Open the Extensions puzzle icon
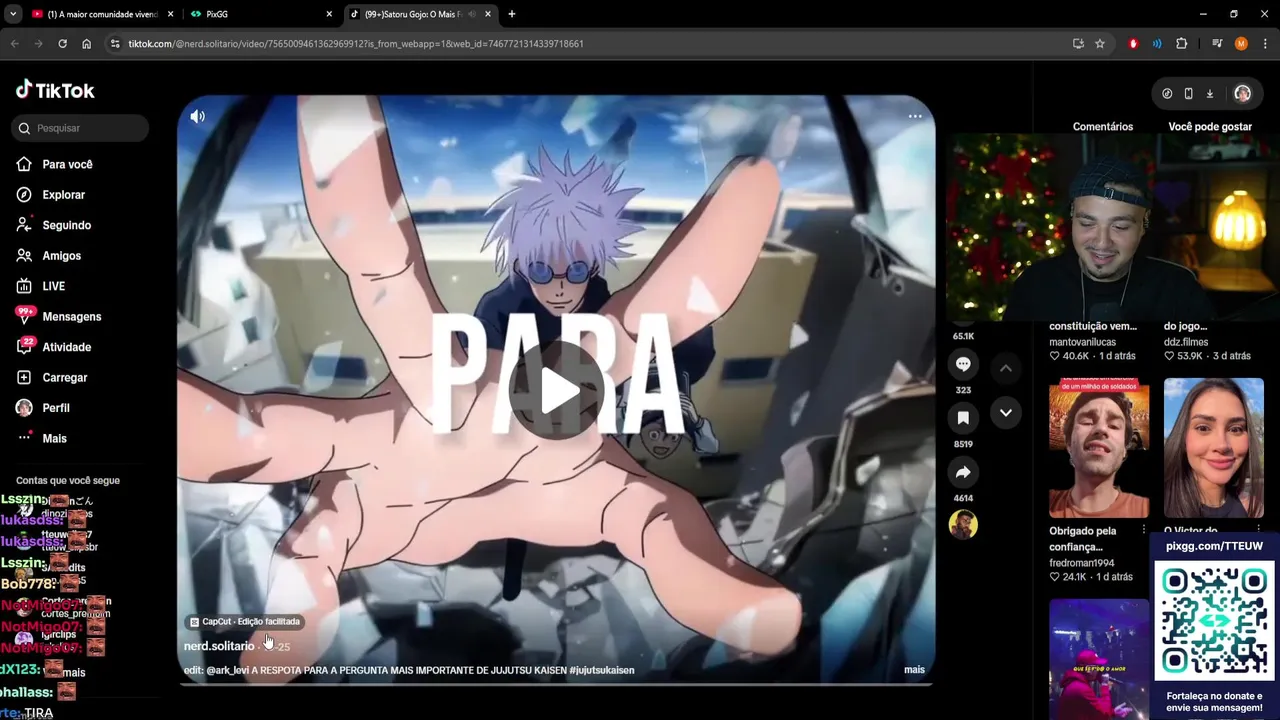This screenshot has height=720, width=1280. point(1182,44)
